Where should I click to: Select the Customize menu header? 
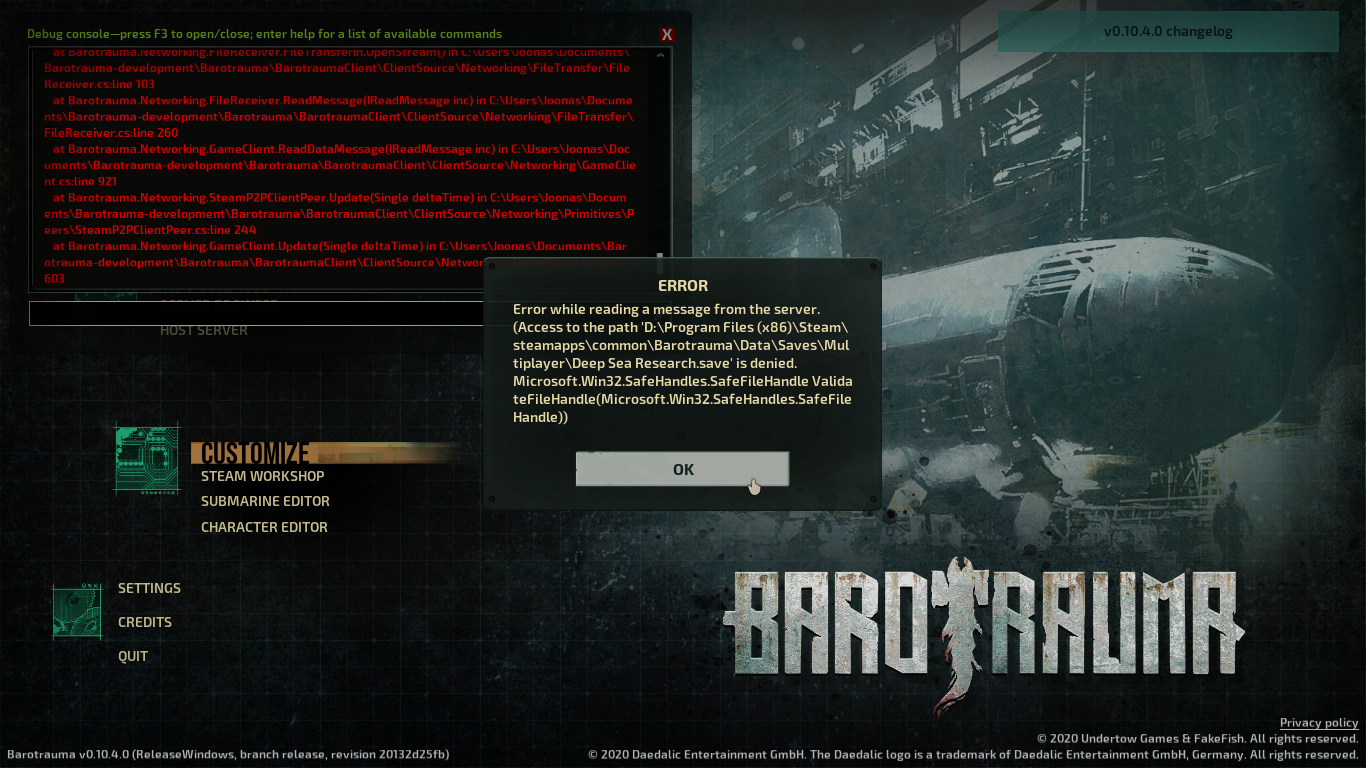[x=255, y=452]
